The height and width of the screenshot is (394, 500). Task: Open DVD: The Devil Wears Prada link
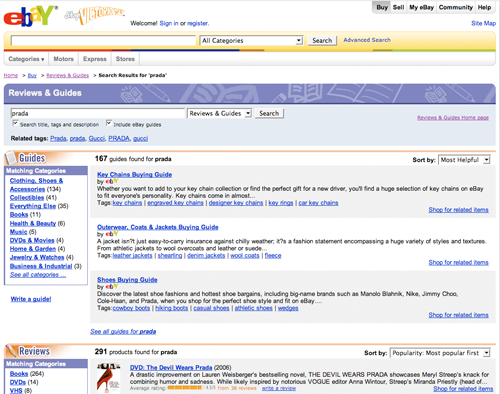(x=171, y=367)
